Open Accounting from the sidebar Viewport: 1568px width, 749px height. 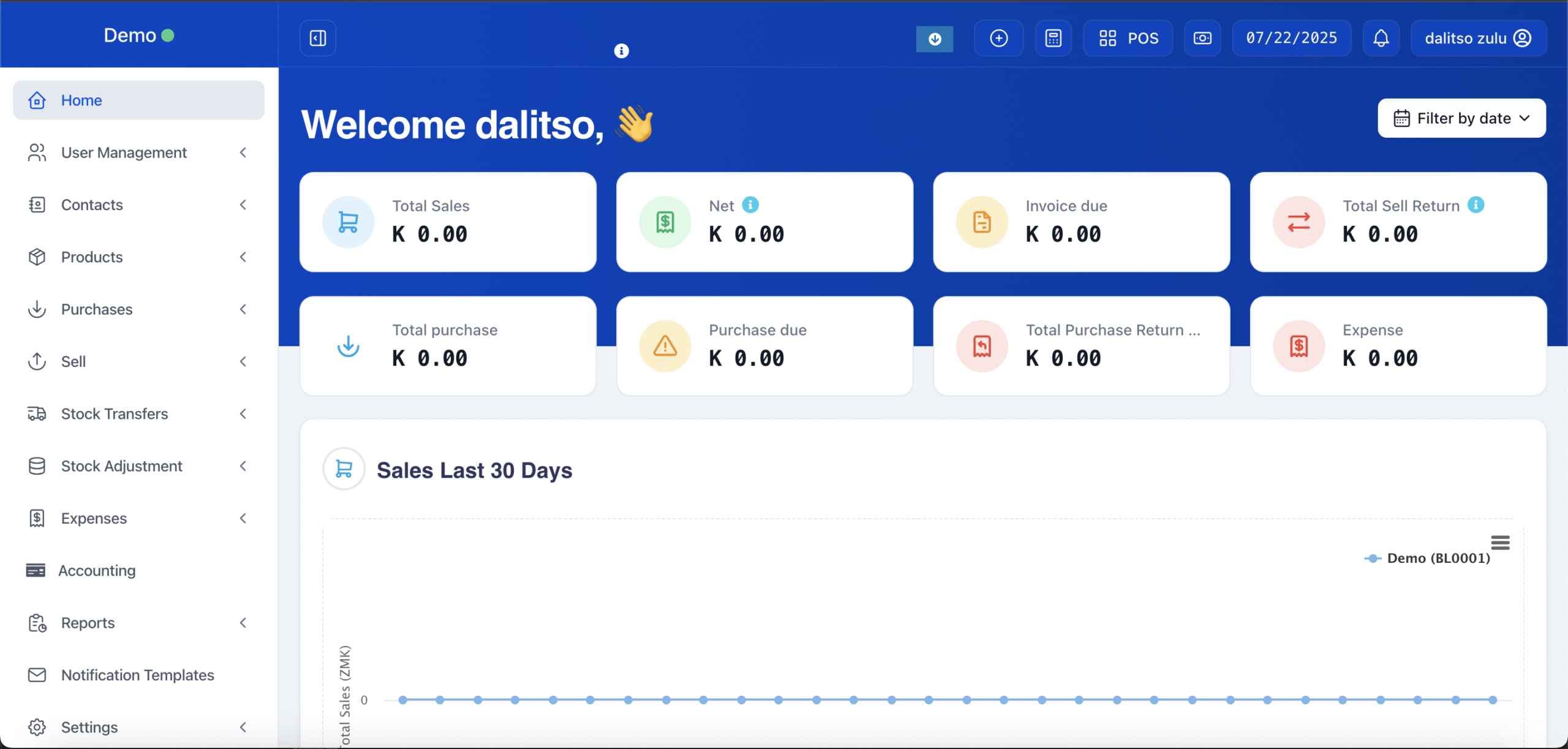97,571
